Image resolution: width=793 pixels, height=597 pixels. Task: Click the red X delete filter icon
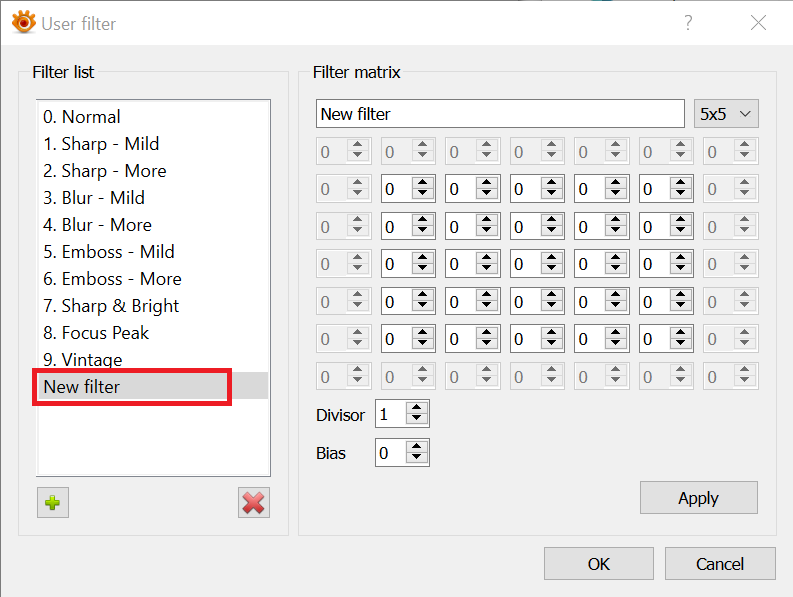254,502
